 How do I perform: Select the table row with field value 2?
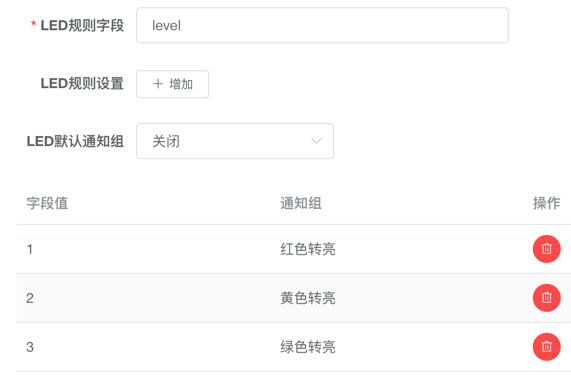pos(294,298)
